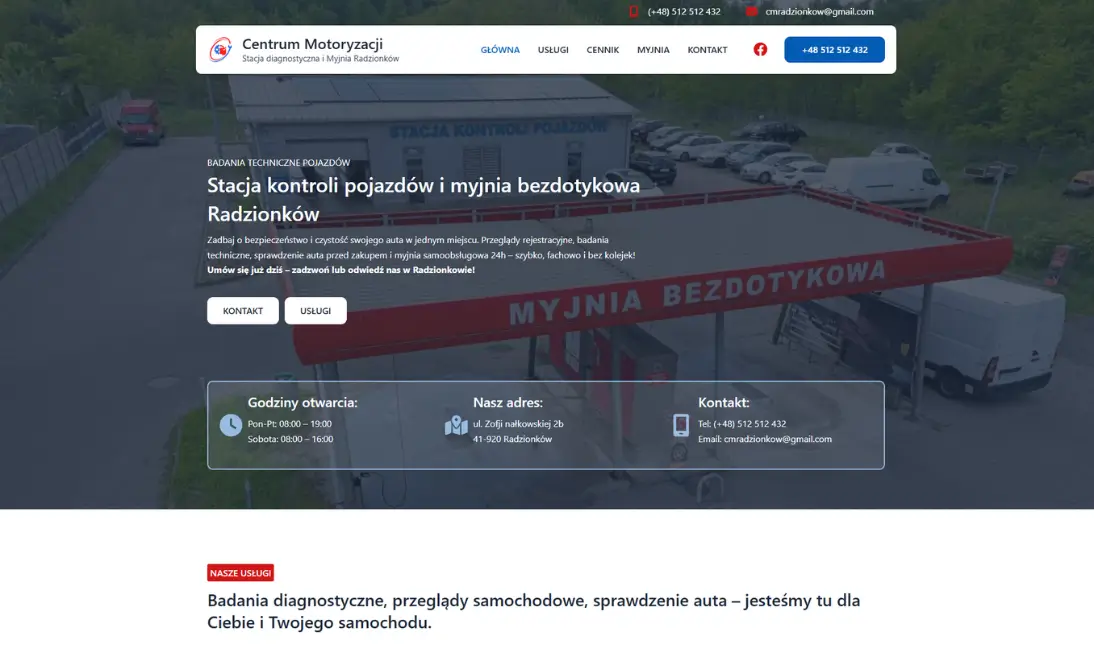Open the CENNIK menu item
Image resolution: width=1094 pixels, height=656 pixels.
click(x=603, y=50)
